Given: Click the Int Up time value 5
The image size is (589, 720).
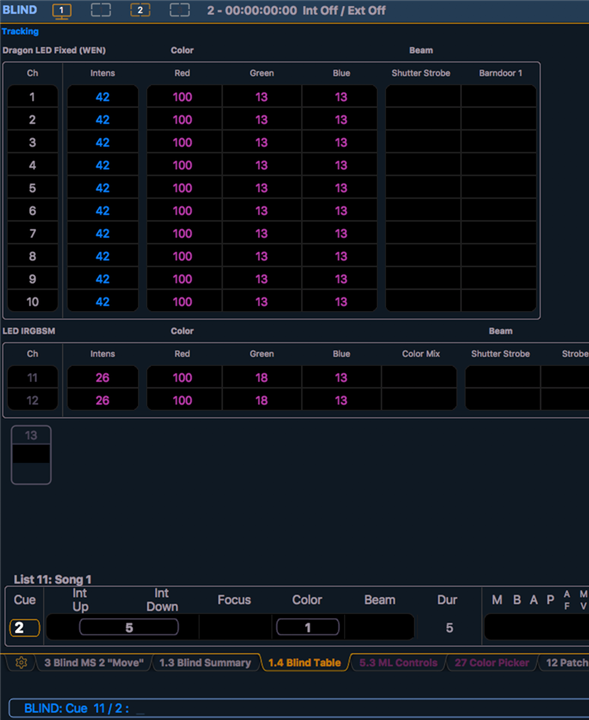Looking at the screenshot, I should (129, 627).
